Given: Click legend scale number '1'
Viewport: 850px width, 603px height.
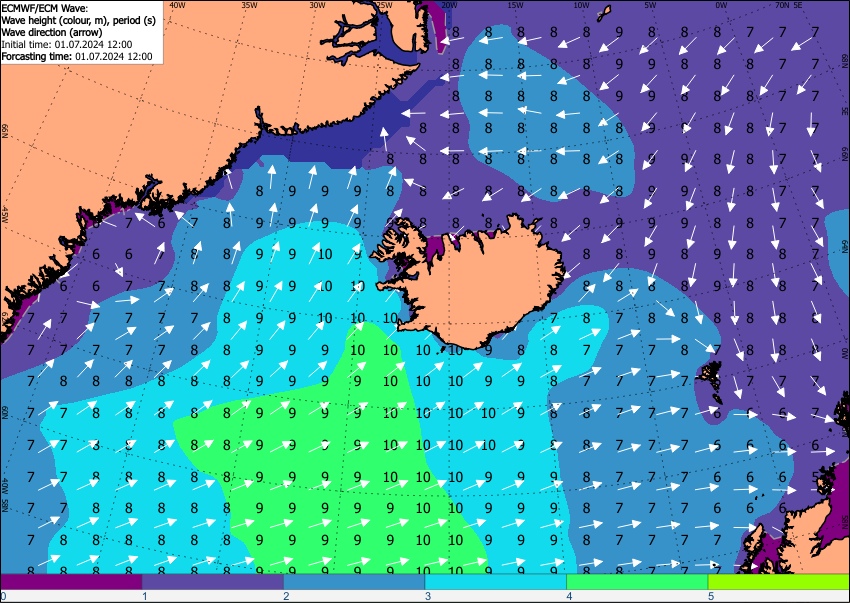Looking at the screenshot, I should tap(144, 596).
